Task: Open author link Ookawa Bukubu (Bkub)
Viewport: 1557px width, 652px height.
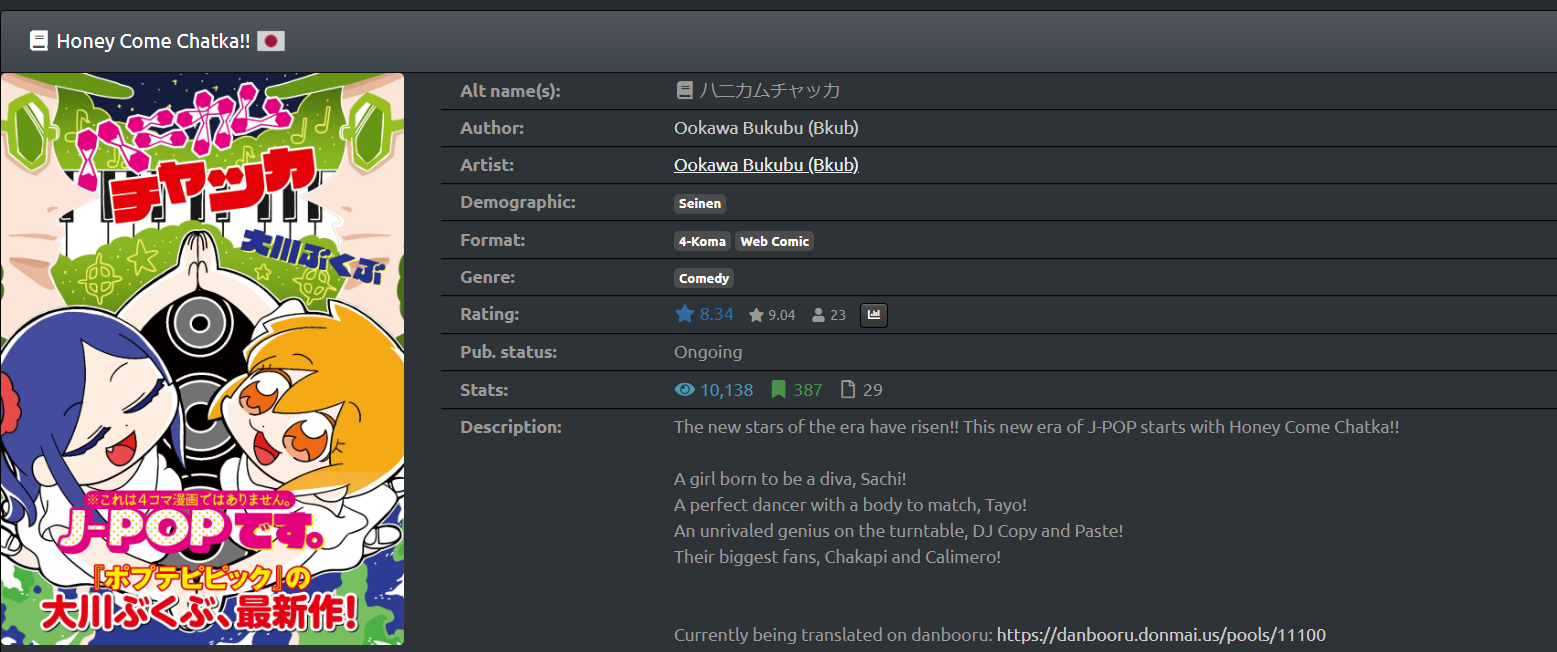Action: 766,128
